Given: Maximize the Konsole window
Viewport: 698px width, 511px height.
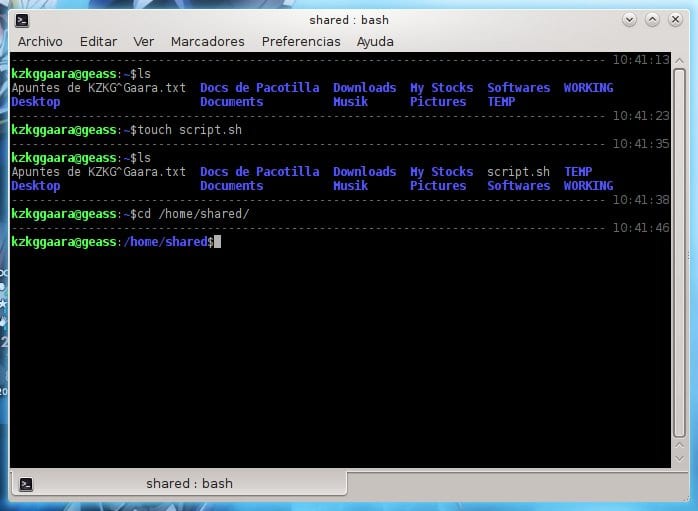Looking at the screenshot, I should coord(653,20).
